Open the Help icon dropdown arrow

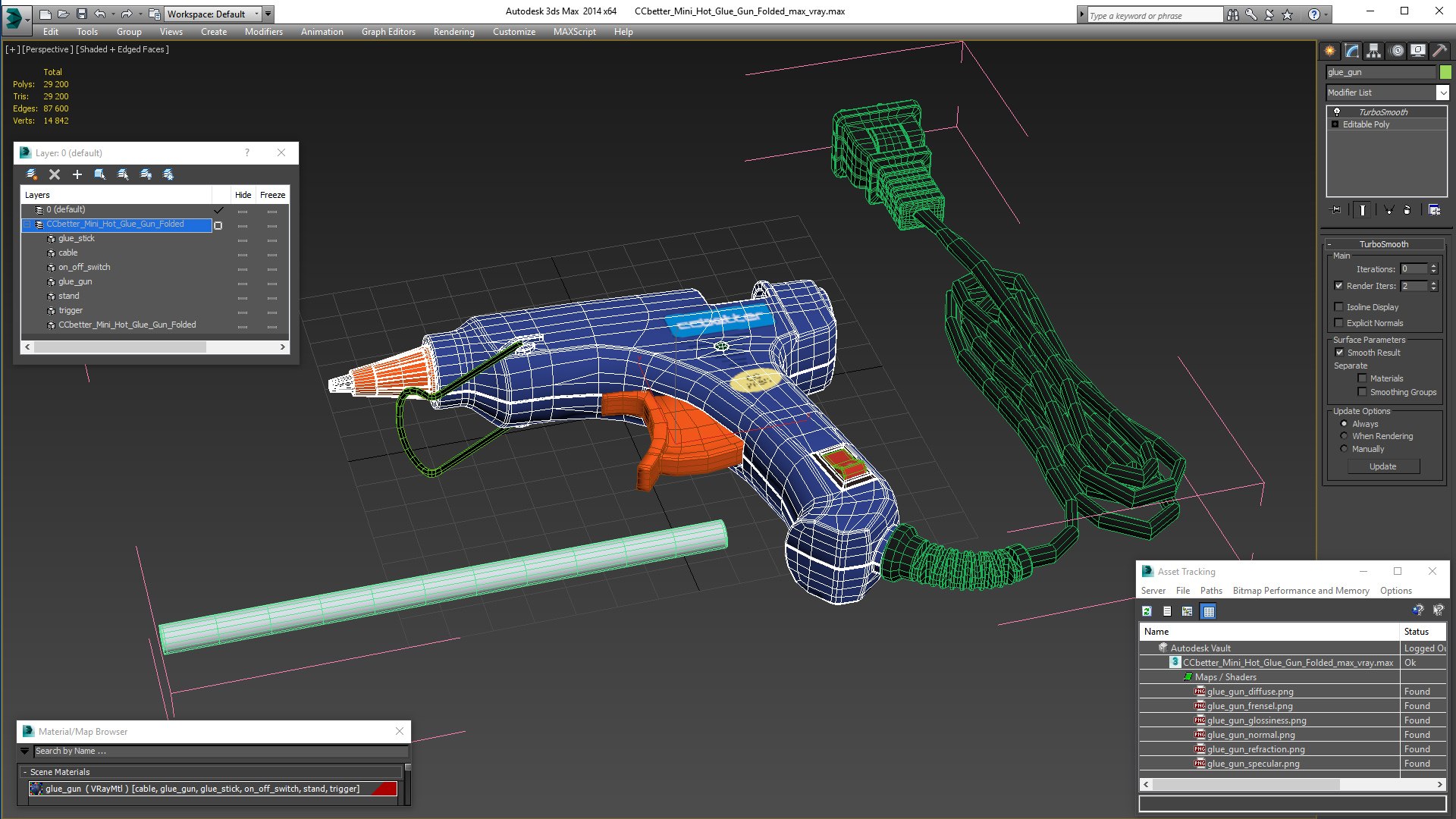[1326, 14]
